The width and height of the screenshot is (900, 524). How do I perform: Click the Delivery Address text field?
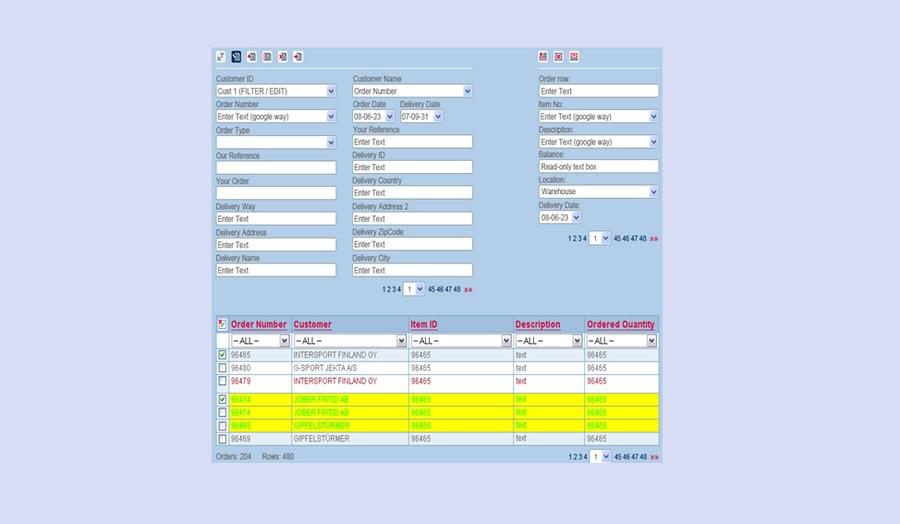click(276, 244)
